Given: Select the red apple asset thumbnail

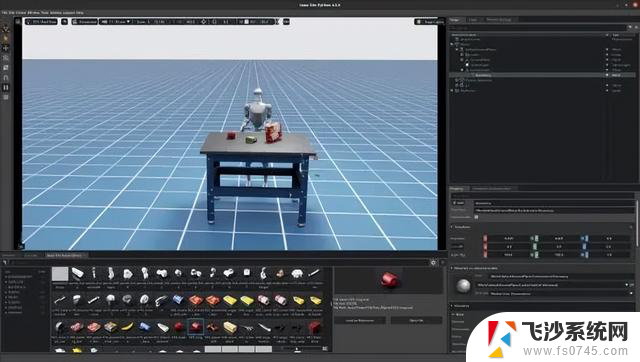Looking at the screenshot, I should 178,327.
